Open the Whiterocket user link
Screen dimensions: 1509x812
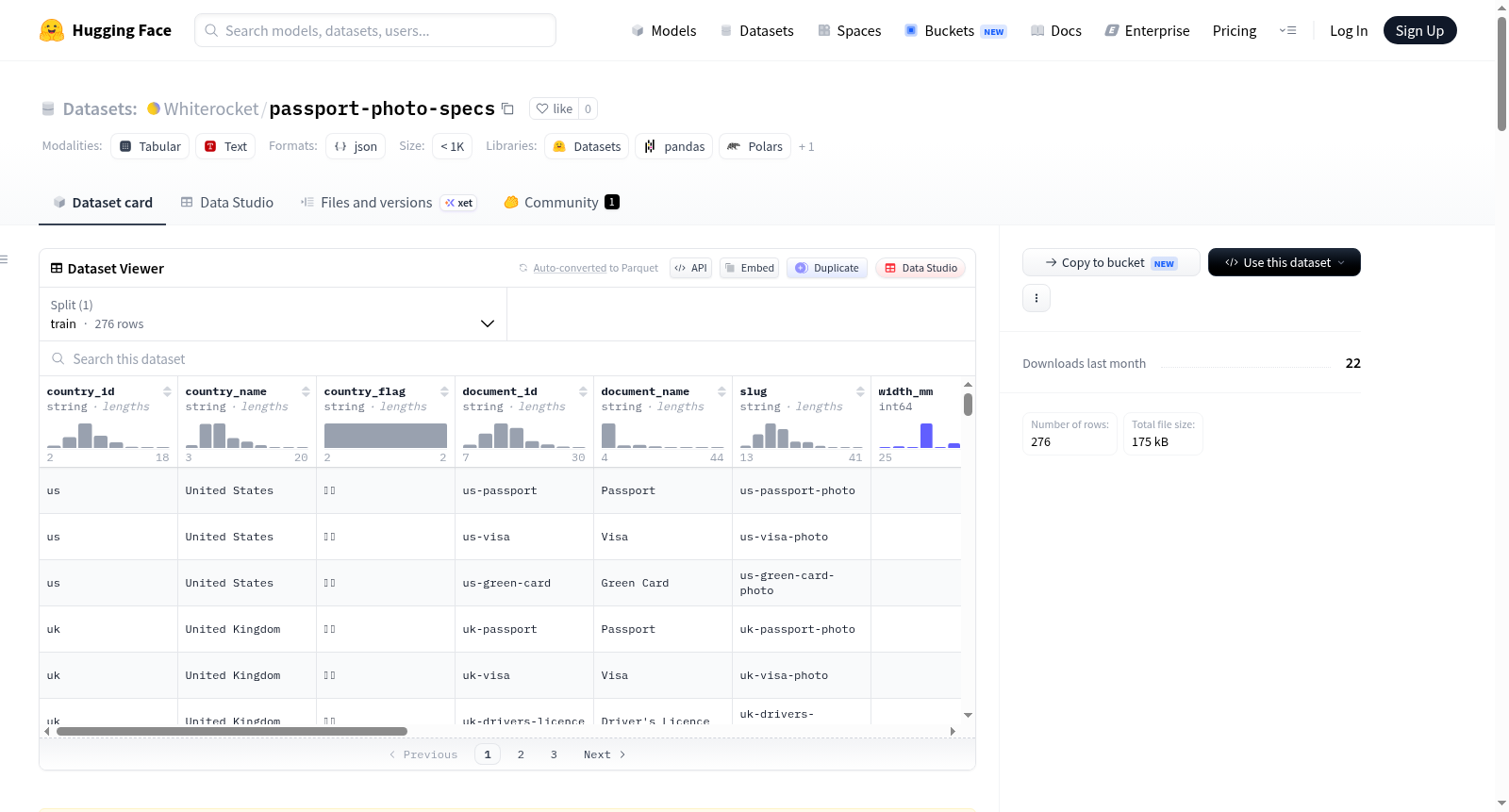(211, 108)
